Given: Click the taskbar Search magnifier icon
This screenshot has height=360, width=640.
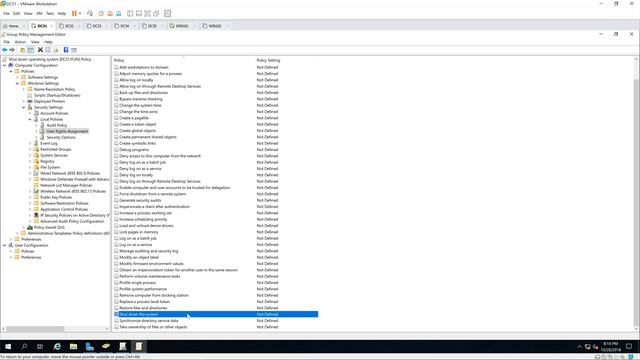Looking at the screenshot, I should (24, 347).
